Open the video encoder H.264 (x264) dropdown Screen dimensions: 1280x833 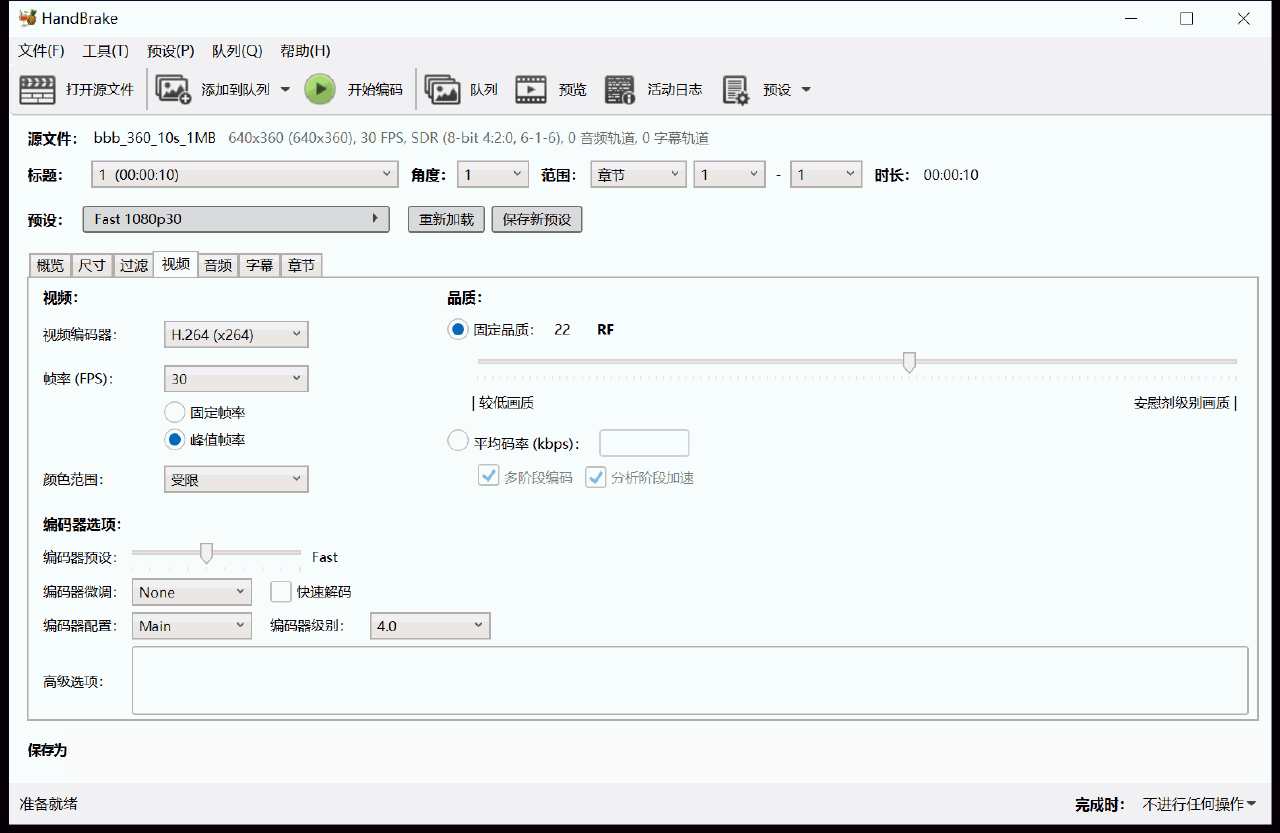(x=236, y=335)
